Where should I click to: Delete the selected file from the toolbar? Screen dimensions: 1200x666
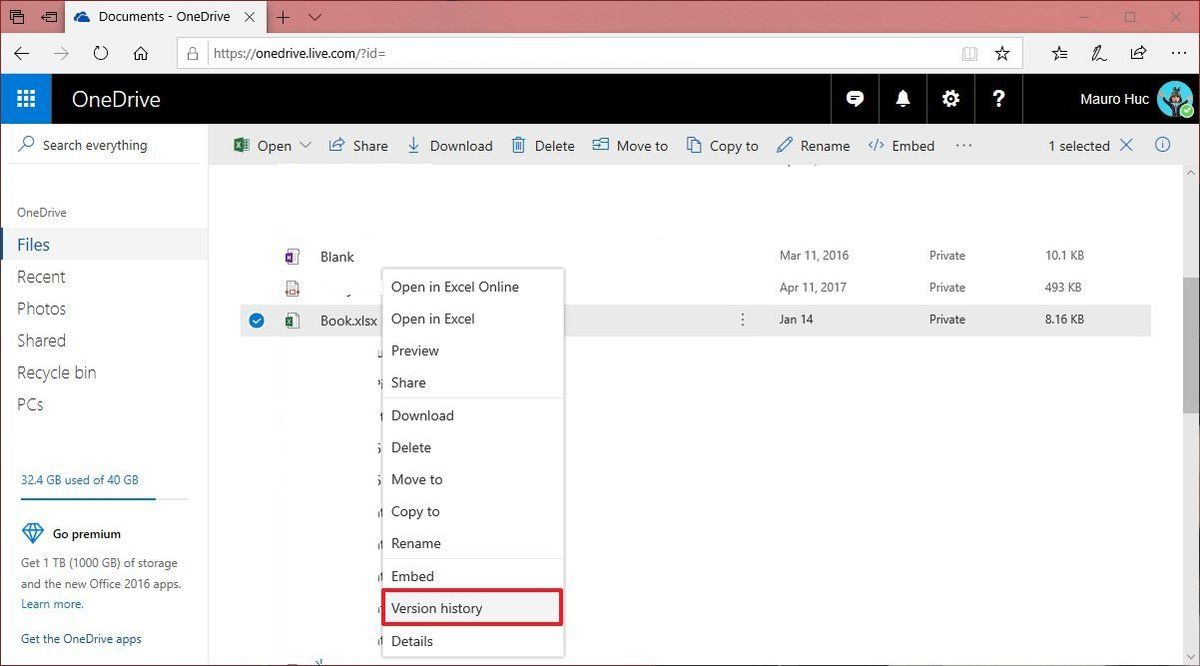pyautogui.click(x=543, y=145)
